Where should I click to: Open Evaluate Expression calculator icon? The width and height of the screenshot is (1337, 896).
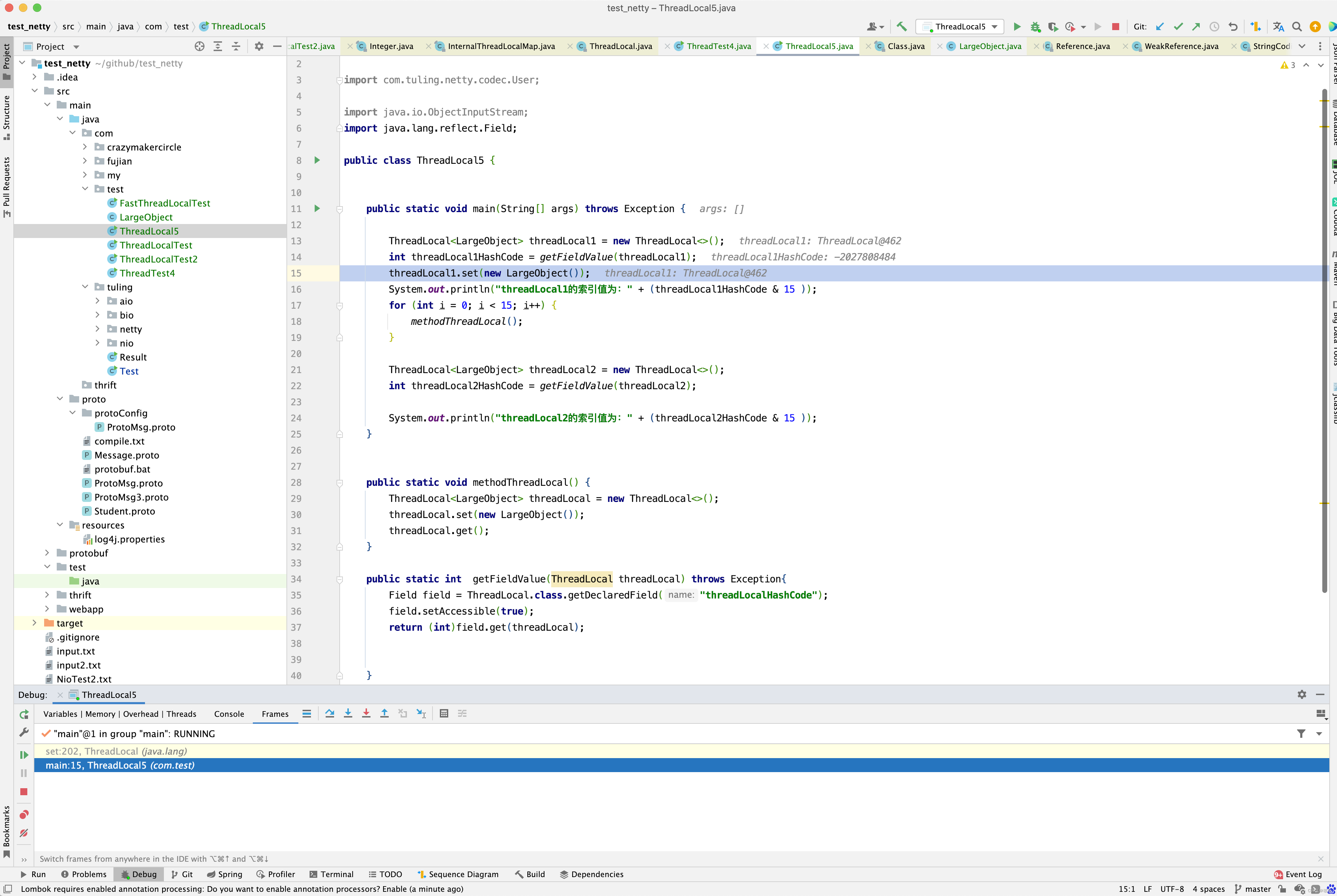pos(444,713)
